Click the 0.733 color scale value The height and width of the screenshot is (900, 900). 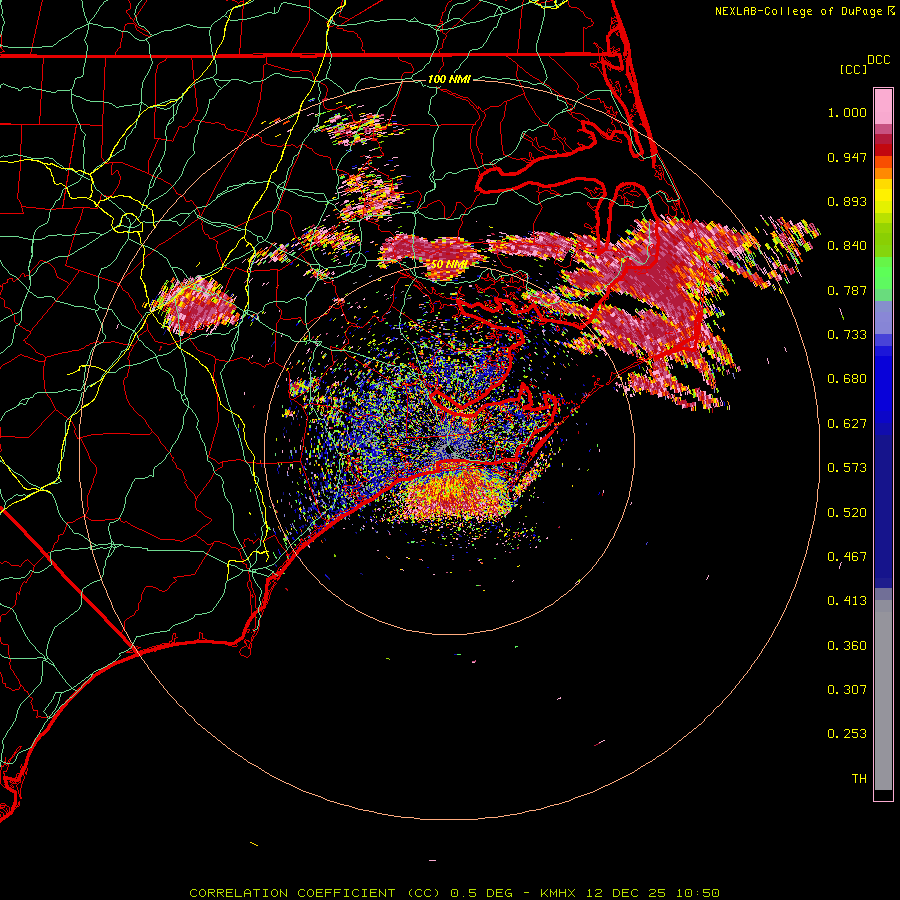click(847, 335)
